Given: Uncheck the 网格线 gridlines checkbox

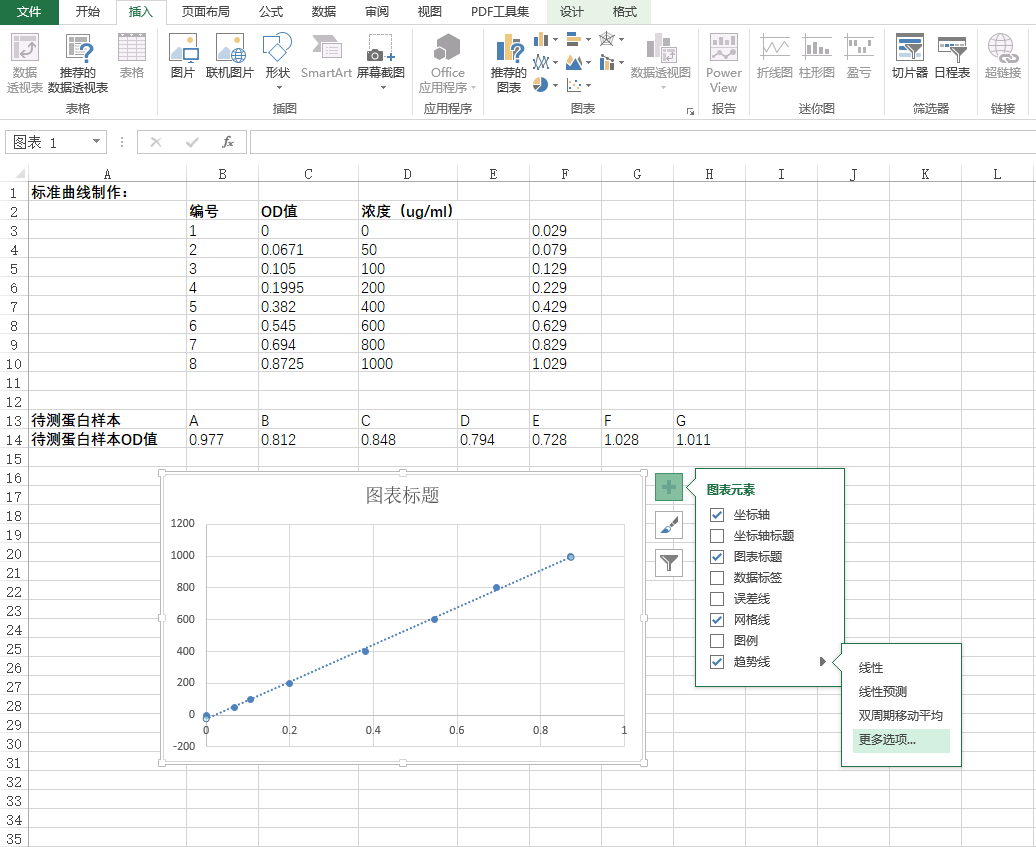Looking at the screenshot, I should [x=717, y=620].
